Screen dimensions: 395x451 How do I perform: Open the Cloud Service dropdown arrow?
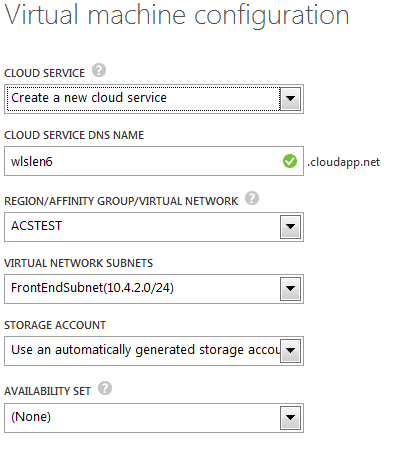(290, 99)
